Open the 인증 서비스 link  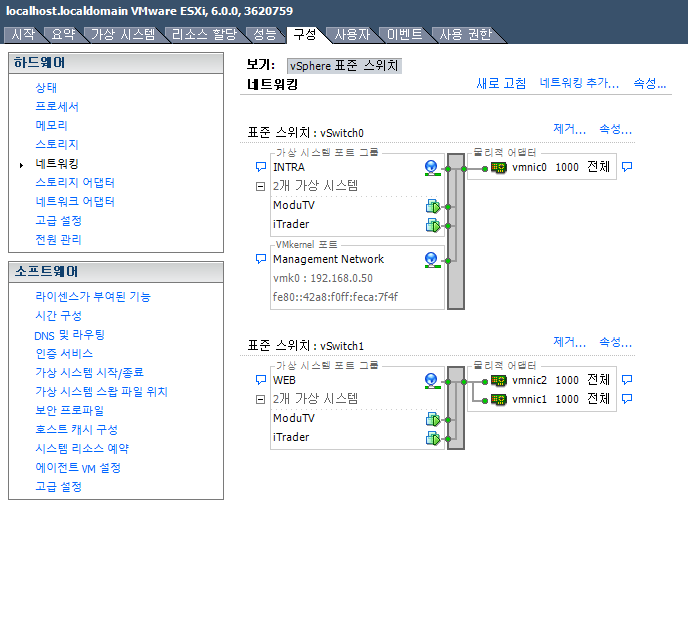(64, 354)
